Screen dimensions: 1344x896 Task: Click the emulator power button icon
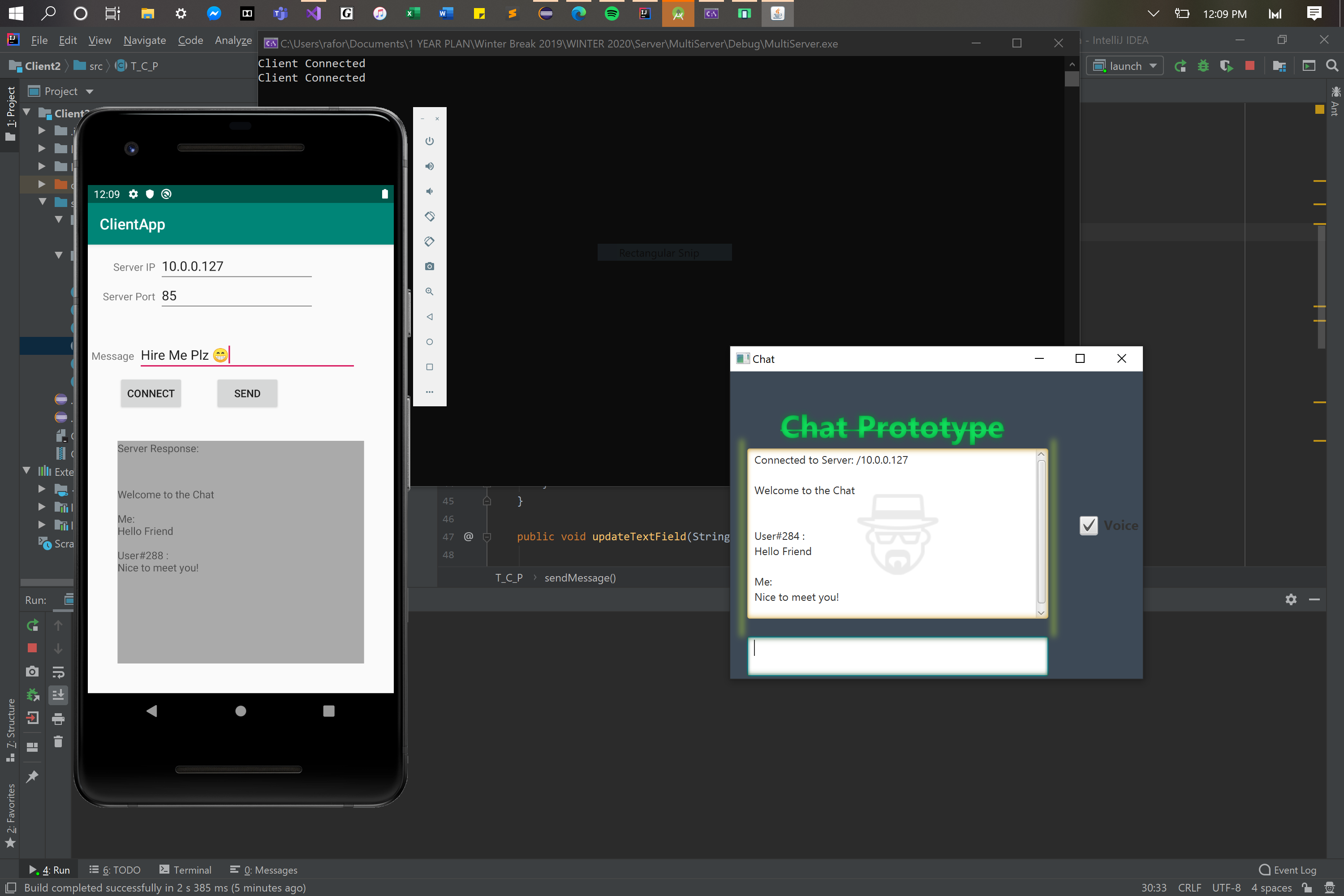[430, 141]
